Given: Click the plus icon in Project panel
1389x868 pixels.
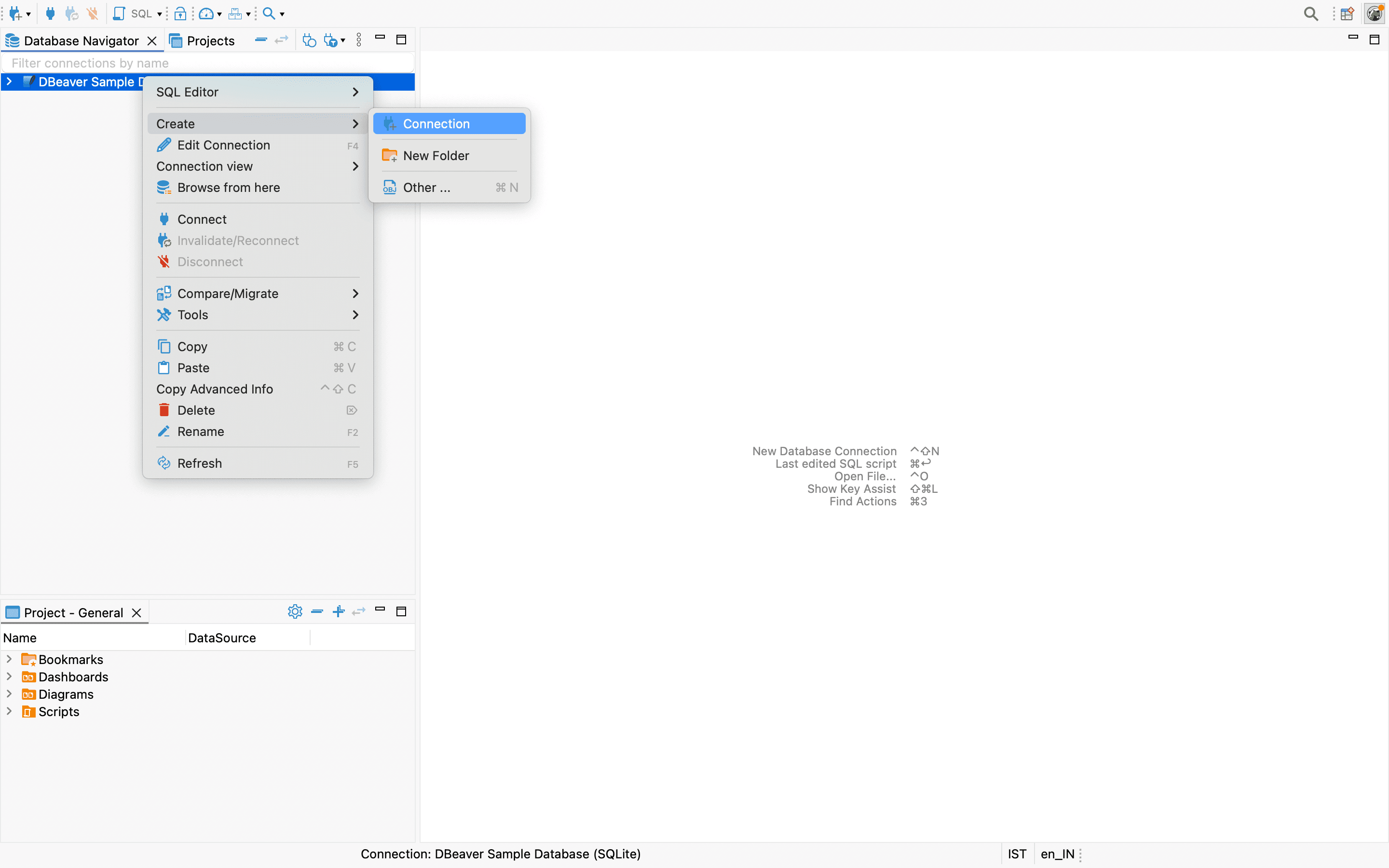Looking at the screenshot, I should coord(339,611).
